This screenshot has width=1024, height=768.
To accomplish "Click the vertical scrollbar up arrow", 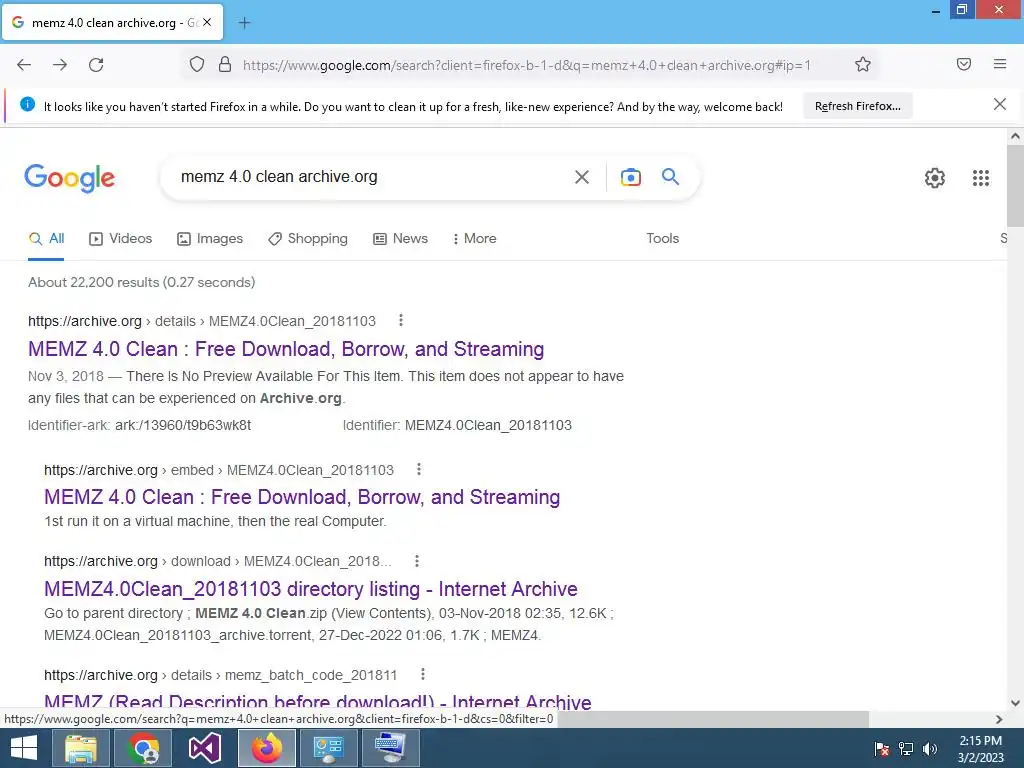I will tap(1015, 136).
